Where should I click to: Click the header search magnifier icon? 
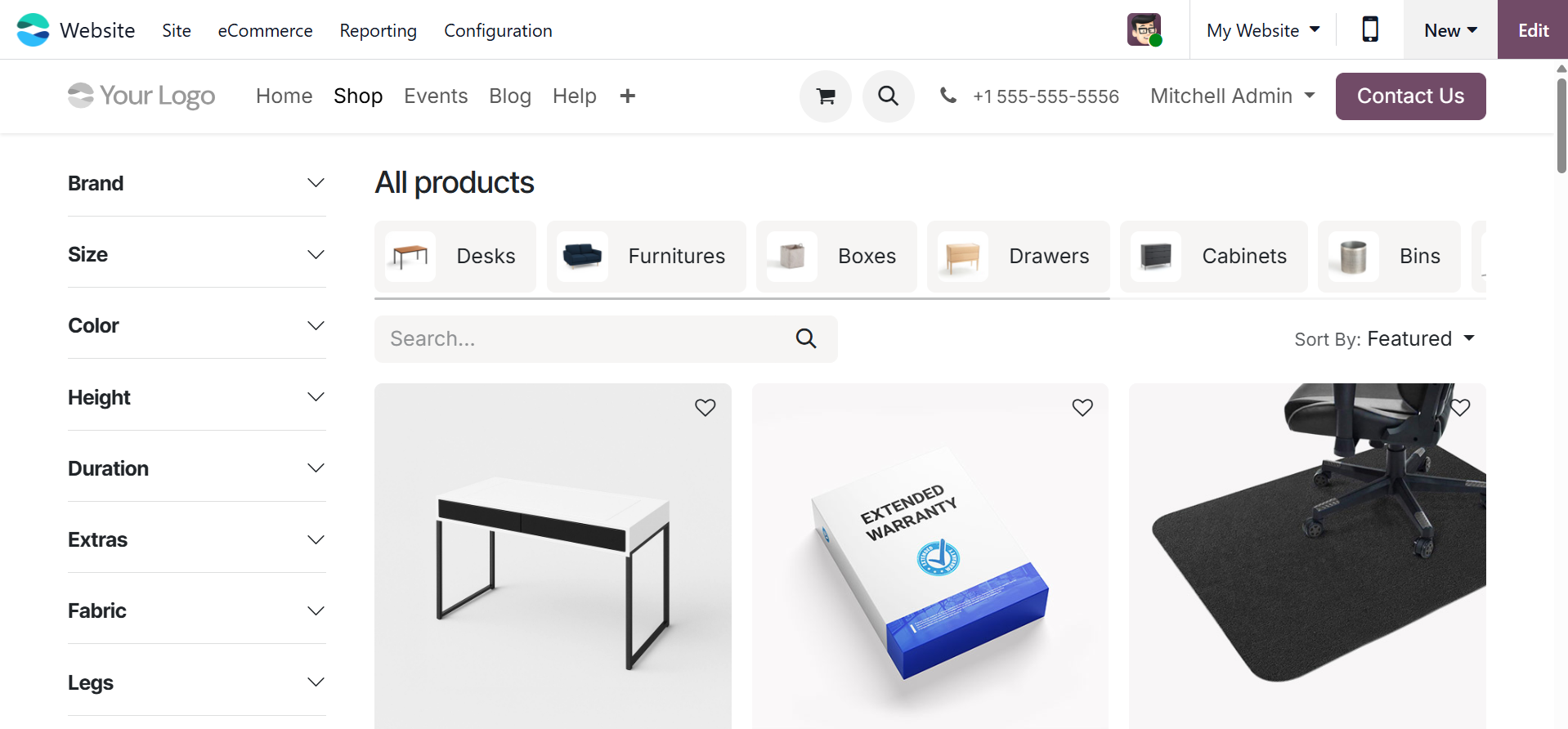pos(888,96)
